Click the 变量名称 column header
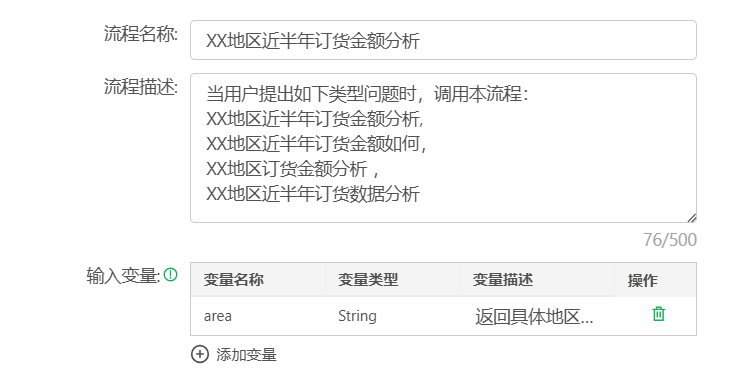Screen dimensions: 737x390 click(258, 280)
